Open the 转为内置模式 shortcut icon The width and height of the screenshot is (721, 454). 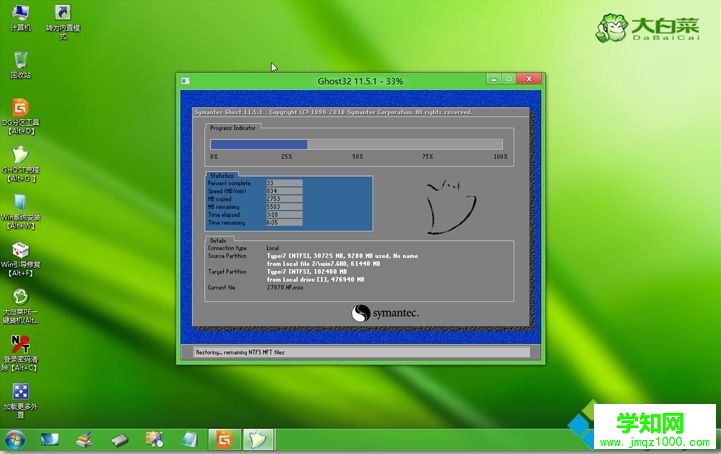63,21
